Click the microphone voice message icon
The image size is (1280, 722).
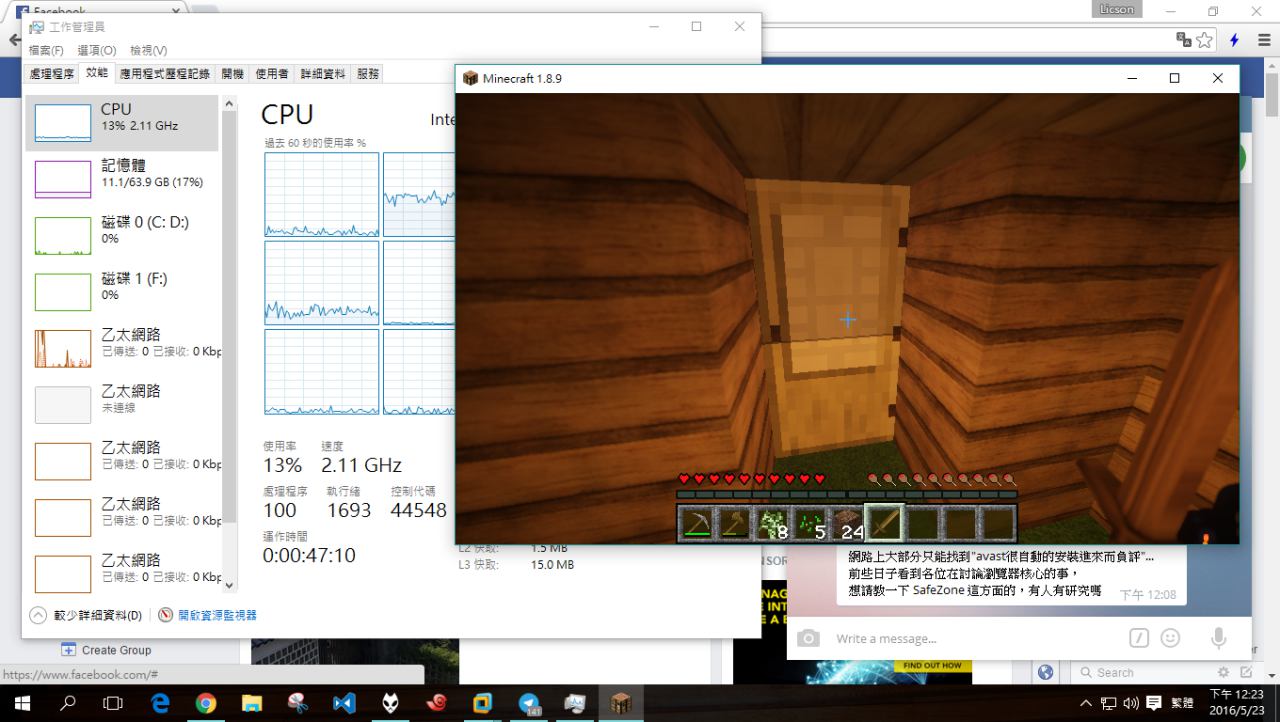click(x=1218, y=638)
